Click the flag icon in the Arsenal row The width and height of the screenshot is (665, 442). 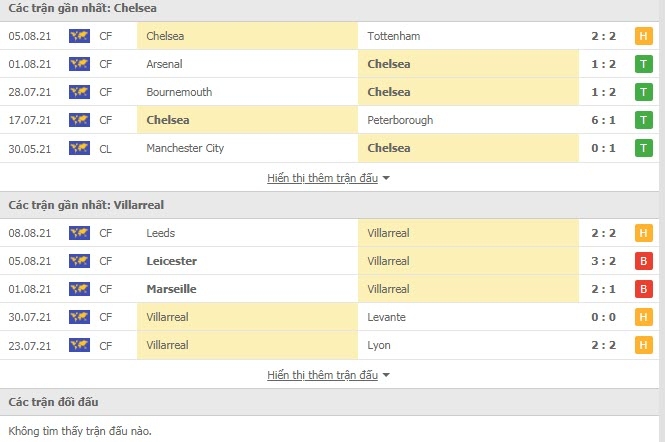79,65
